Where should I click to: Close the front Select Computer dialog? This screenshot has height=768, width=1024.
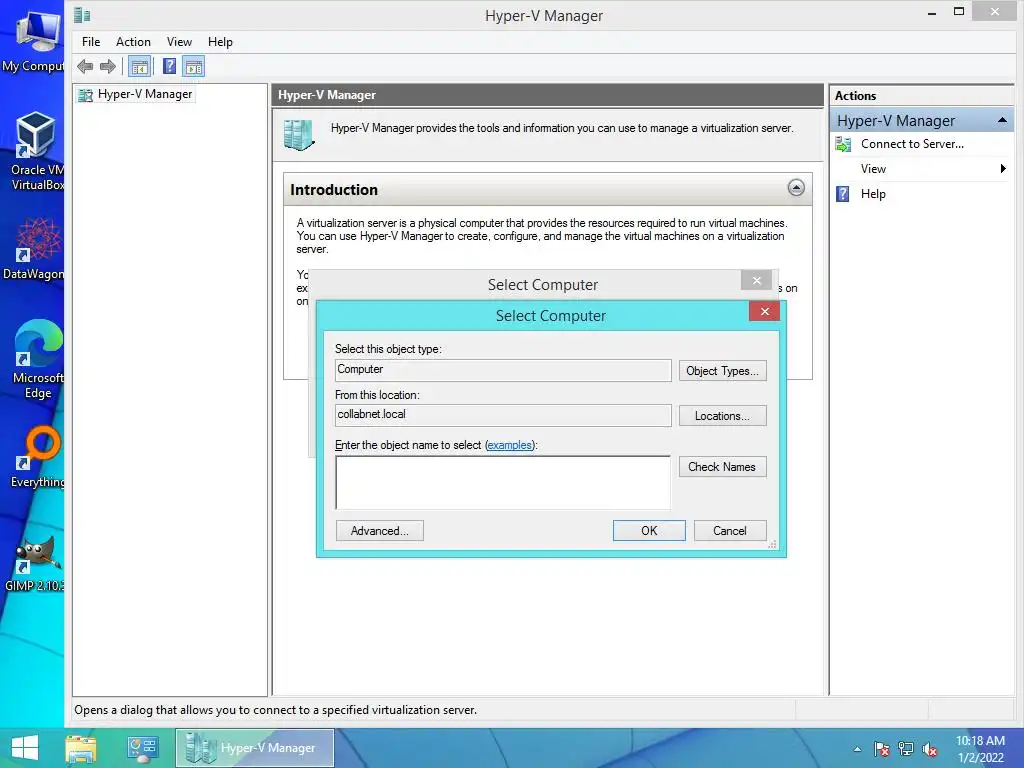(764, 312)
